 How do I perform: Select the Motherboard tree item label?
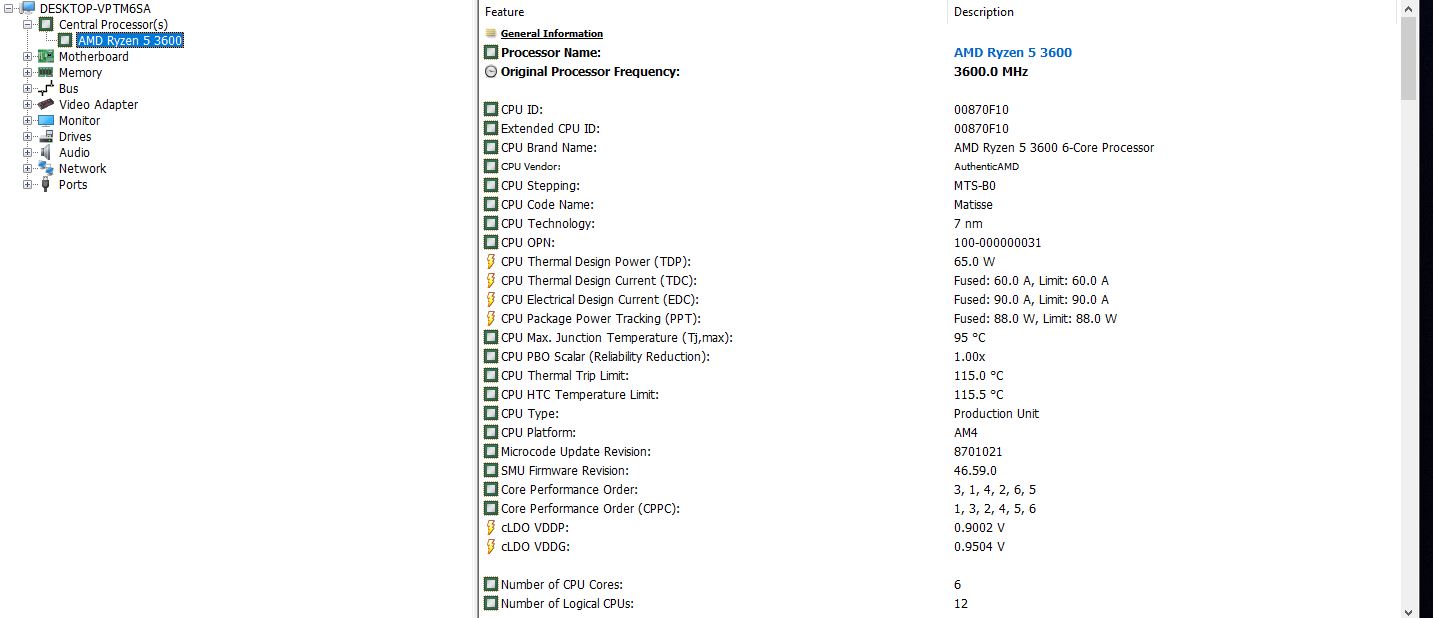pyautogui.click(x=94, y=56)
